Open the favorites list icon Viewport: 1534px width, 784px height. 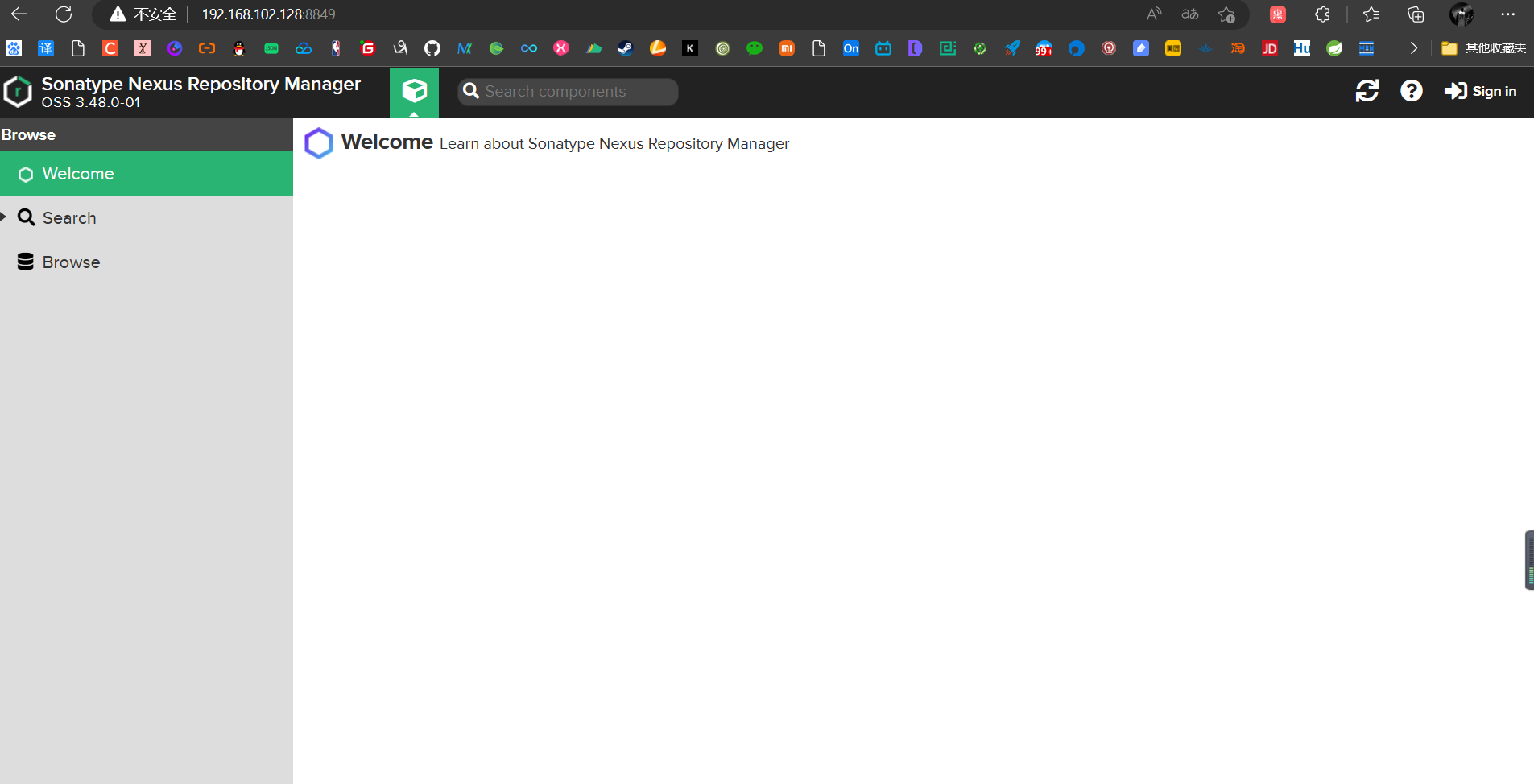tap(1371, 14)
